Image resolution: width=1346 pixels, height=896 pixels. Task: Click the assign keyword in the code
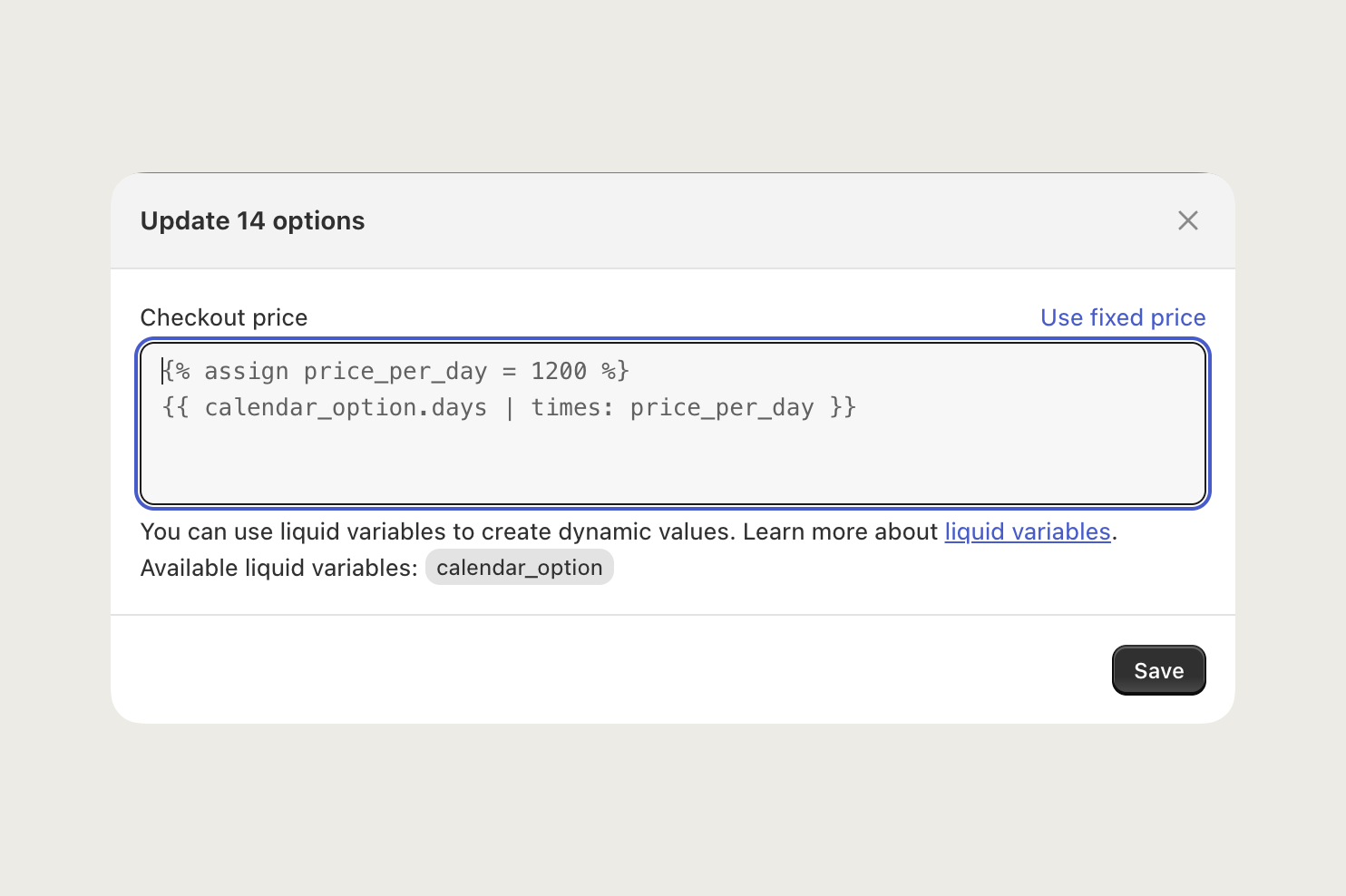click(x=246, y=371)
